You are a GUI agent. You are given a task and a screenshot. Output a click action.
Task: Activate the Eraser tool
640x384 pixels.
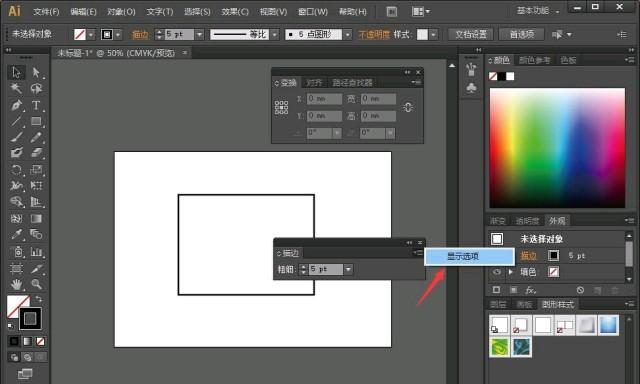coord(36,153)
